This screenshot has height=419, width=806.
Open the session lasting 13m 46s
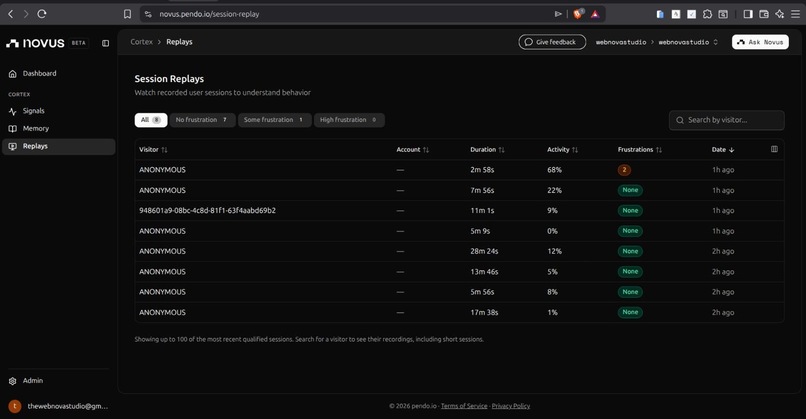459,271
